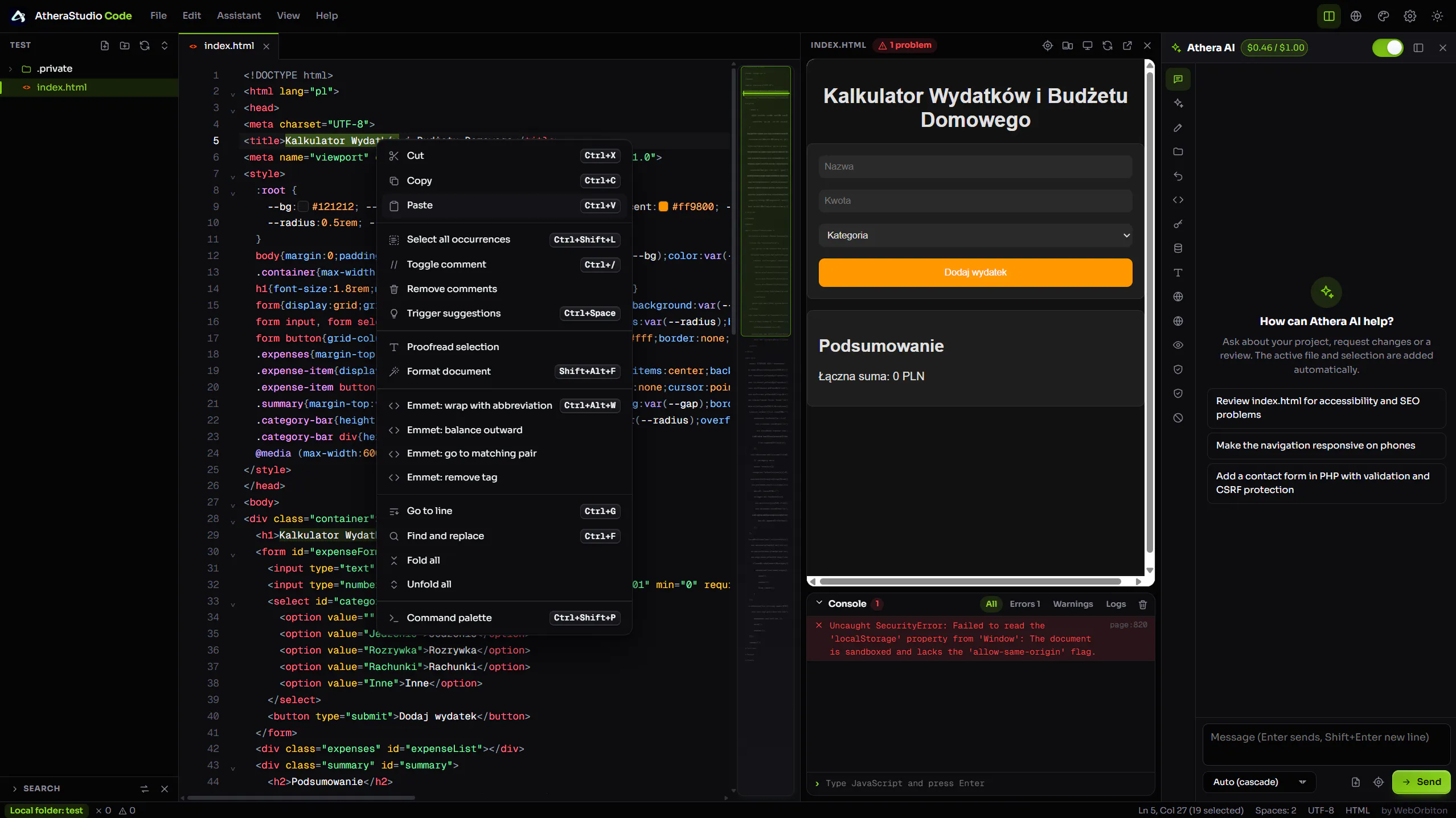This screenshot has width=1456, height=818.
Task: Reload the preview panel
Action: click(x=1108, y=46)
